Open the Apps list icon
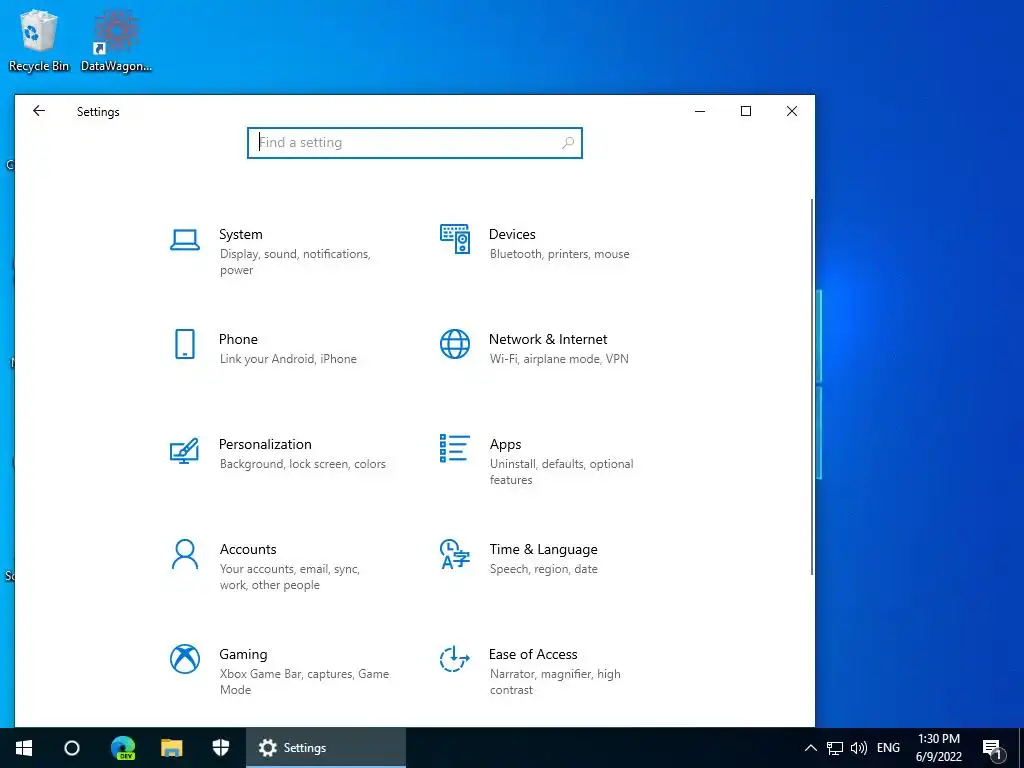The image size is (1024, 768). pos(455,449)
